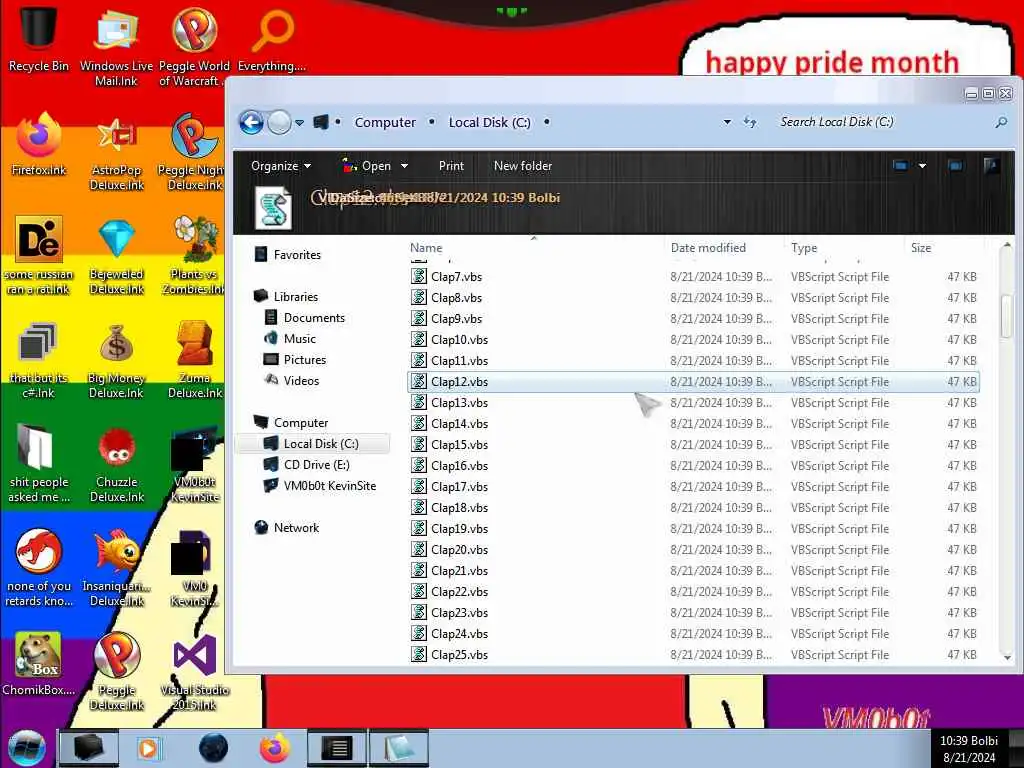Click the Forward navigation button in Explorer
The image size is (1024, 768).
pos(280,122)
